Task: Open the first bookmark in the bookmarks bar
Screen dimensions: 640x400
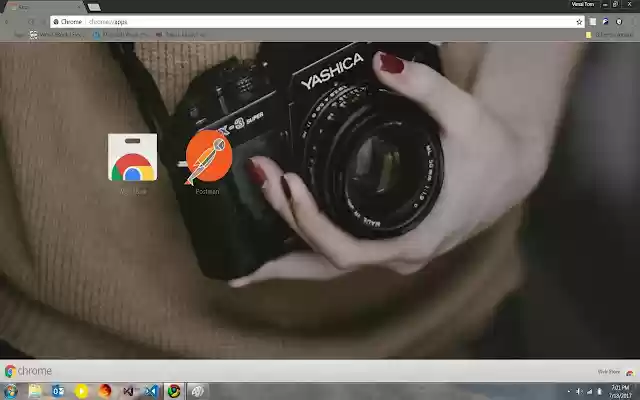Action: (56, 35)
